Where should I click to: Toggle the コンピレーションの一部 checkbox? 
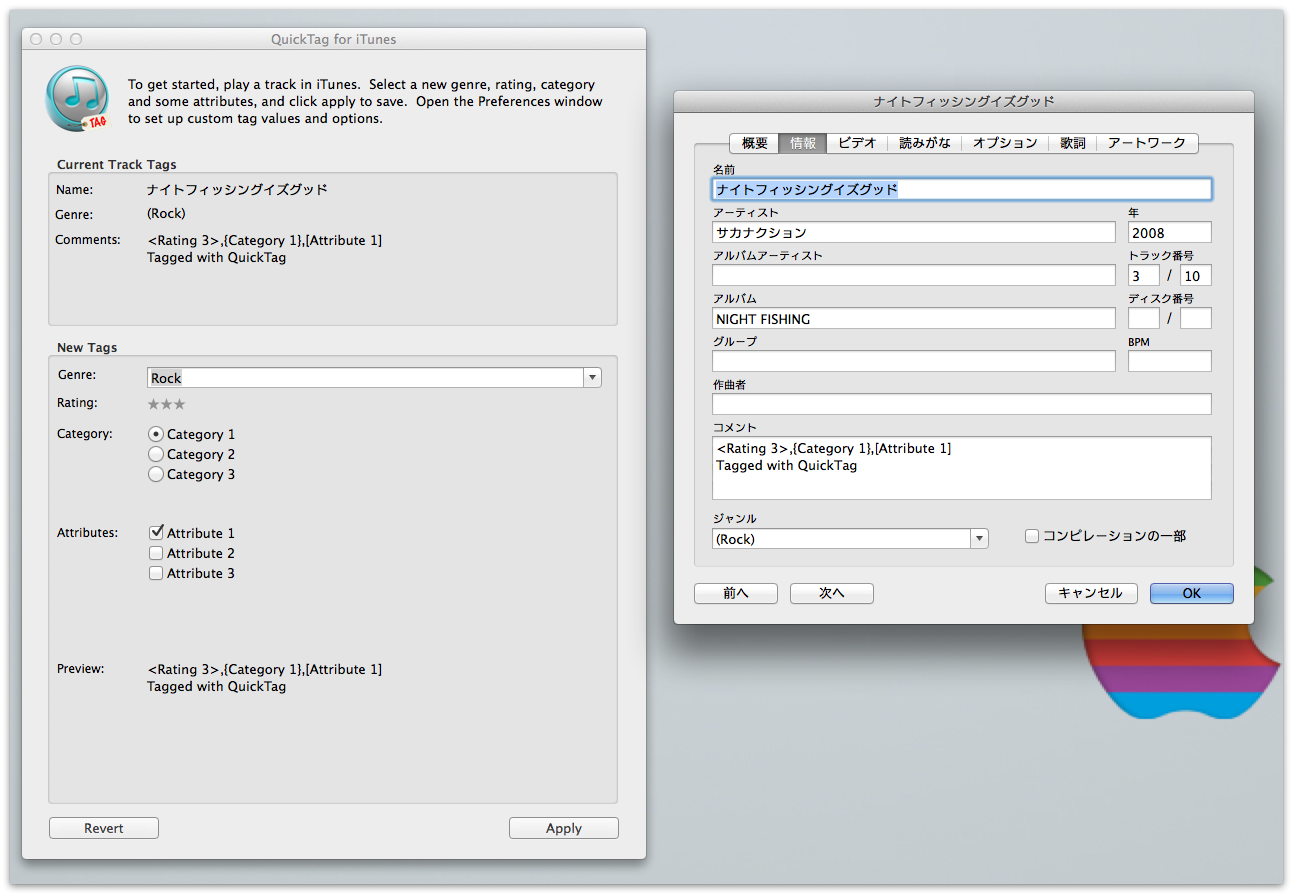(x=1032, y=536)
